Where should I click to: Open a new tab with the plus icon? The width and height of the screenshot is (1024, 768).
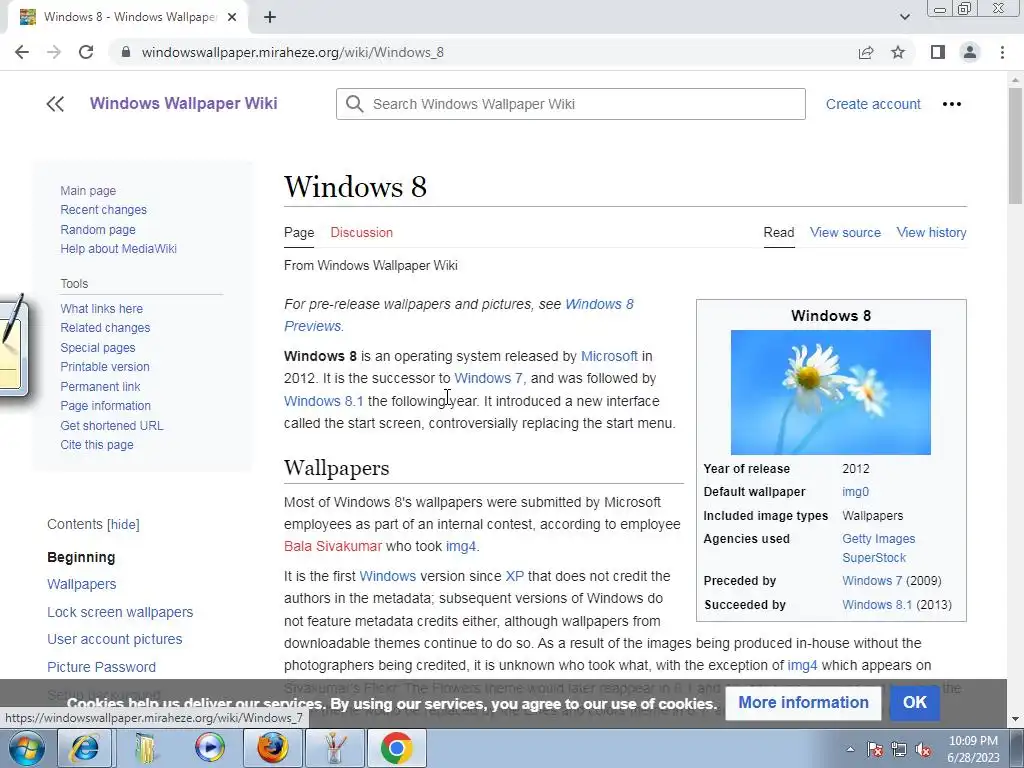pos(270,18)
